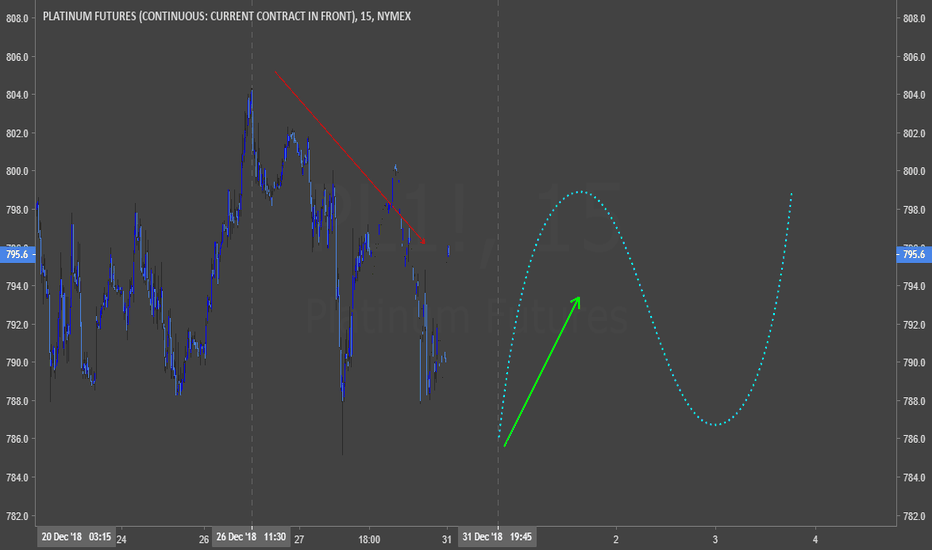Click 784.0 on the right price axis
The image size is (932, 550).
pos(914,477)
